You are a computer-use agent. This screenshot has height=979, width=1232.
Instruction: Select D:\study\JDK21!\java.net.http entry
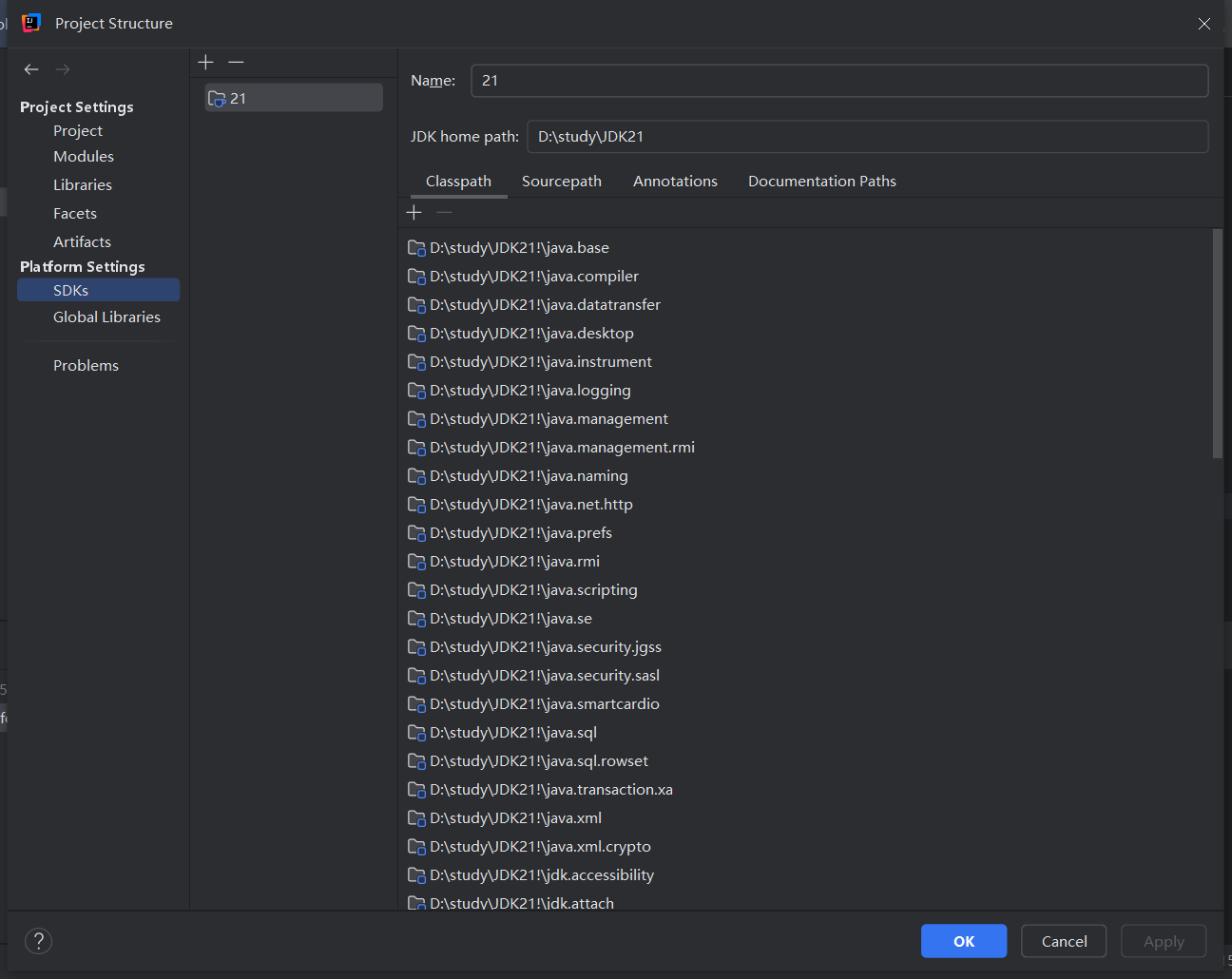pos(530,505)
